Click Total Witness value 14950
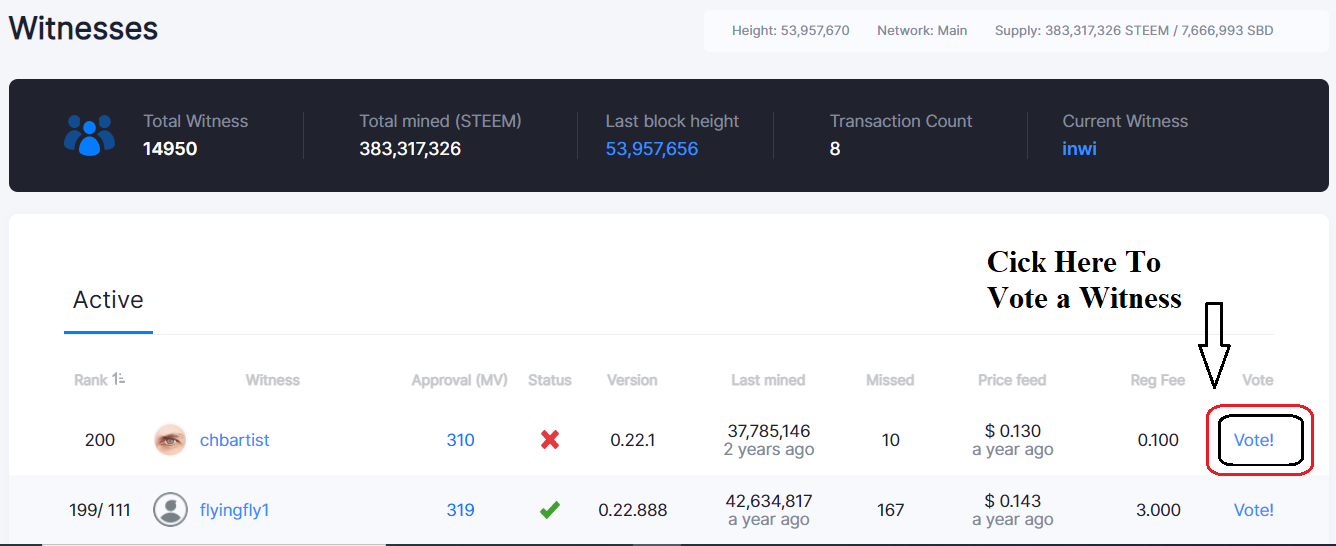The width and height of the screenshot is (1336, 546). pos(170,149)
